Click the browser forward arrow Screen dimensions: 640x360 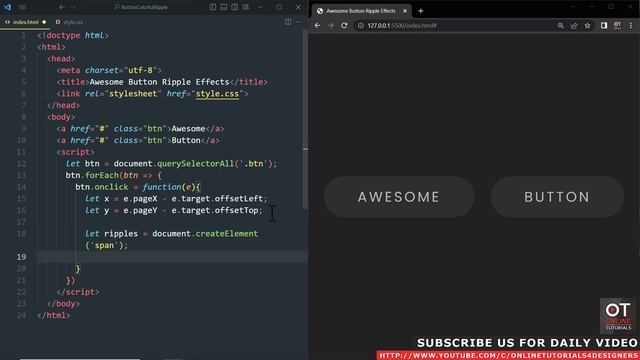click(331, 25)
